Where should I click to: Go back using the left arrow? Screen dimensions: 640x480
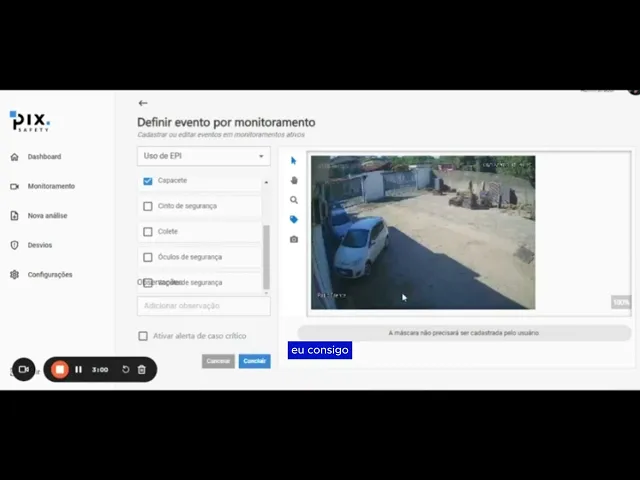click(143, 103)
